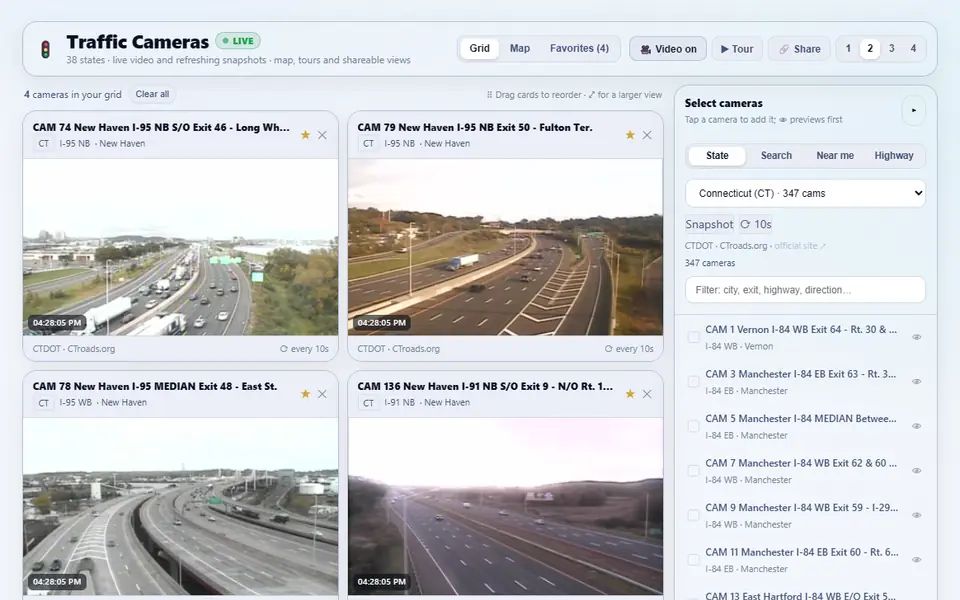The width and height of the screenshot is (960, 600).
Task: Toggle the Video on button
Action: pos(668,49)
